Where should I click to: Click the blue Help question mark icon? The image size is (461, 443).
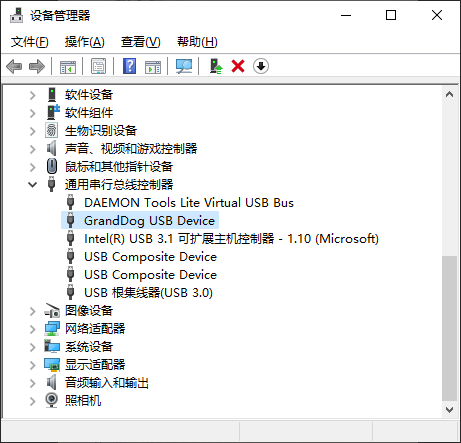pyautogui.click(x=130, y=66)
